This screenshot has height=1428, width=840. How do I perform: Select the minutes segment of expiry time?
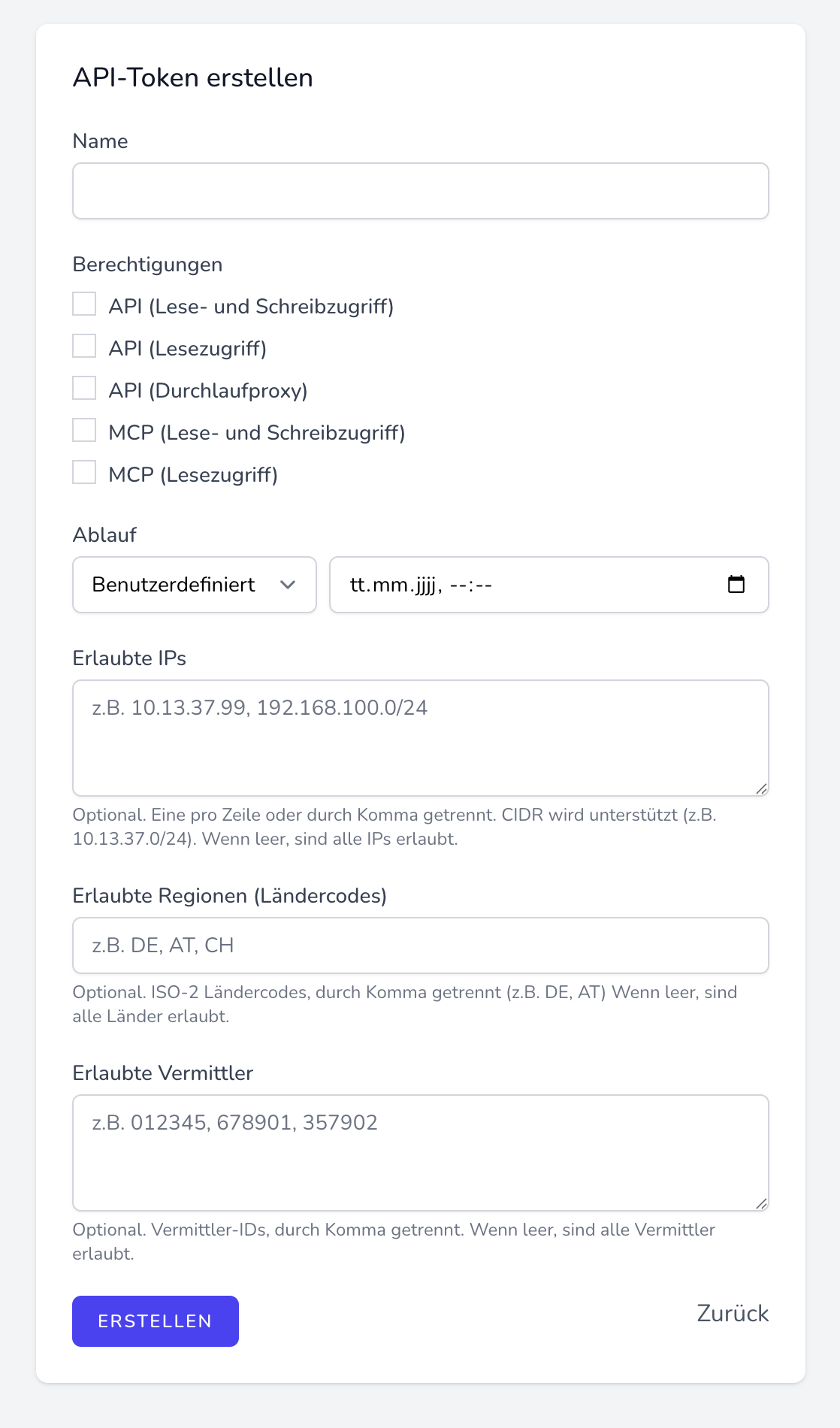[x=483, y=585]
